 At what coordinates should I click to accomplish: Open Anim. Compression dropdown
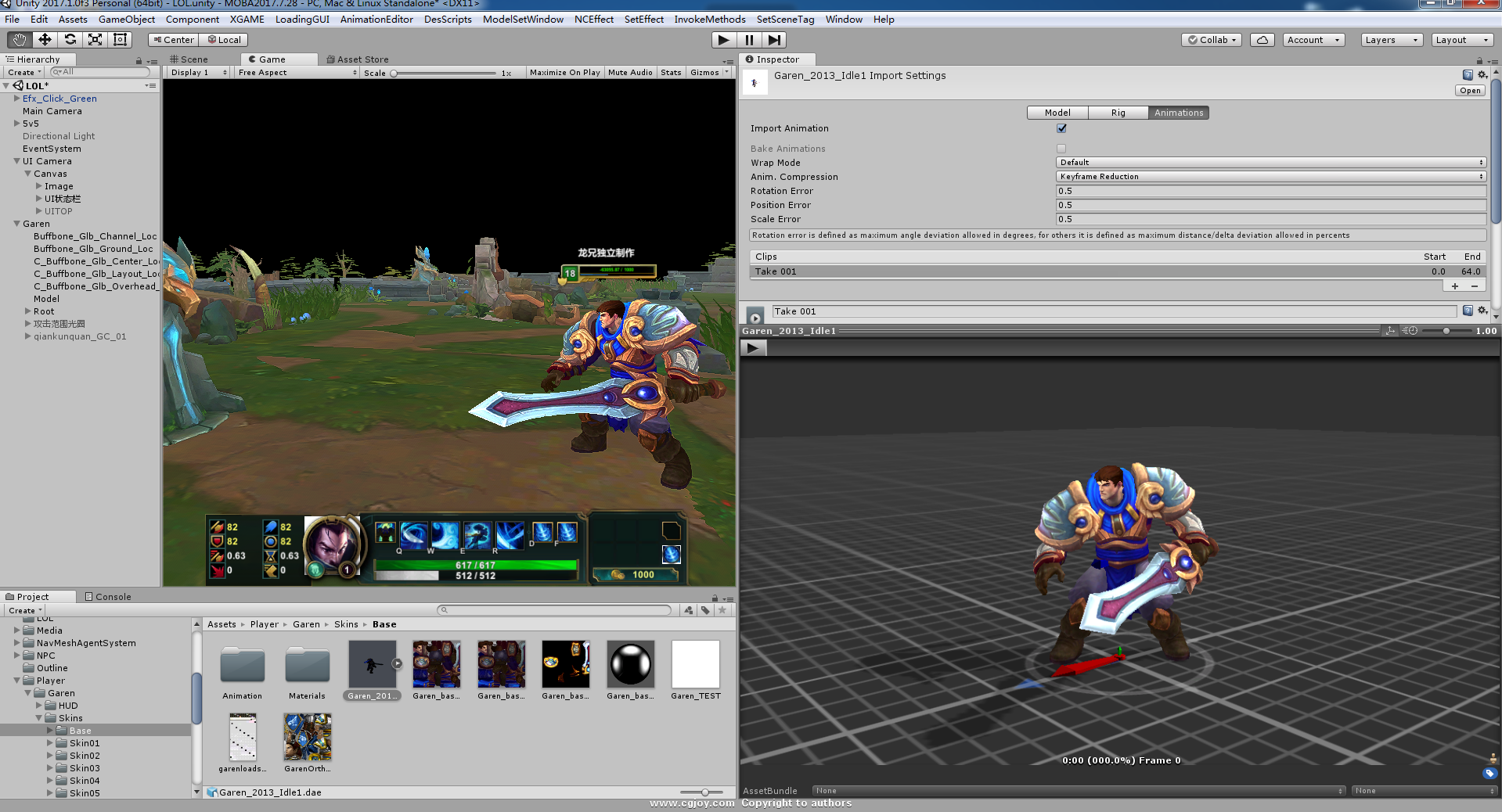[x=1270, y=177]
